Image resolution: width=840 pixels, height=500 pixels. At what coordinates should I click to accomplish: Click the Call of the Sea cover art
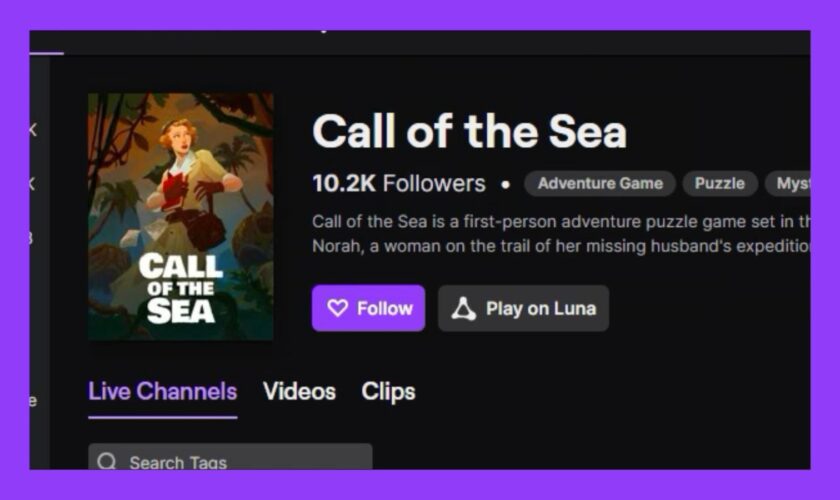[x=180, y=216]
